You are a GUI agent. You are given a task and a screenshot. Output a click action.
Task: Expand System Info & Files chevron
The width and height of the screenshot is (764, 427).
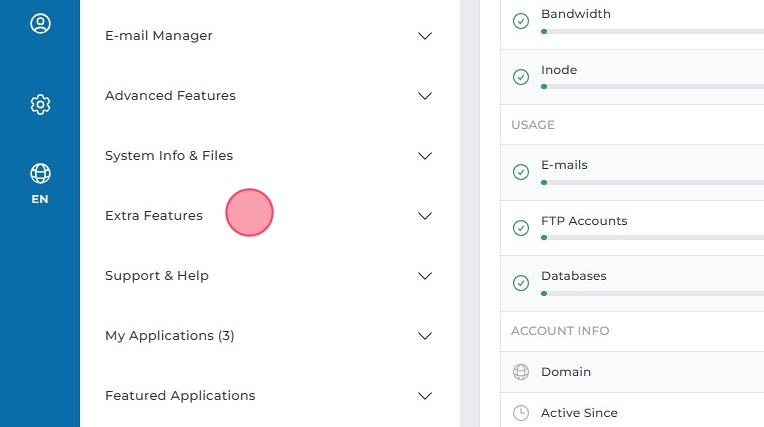coord(425,156)
